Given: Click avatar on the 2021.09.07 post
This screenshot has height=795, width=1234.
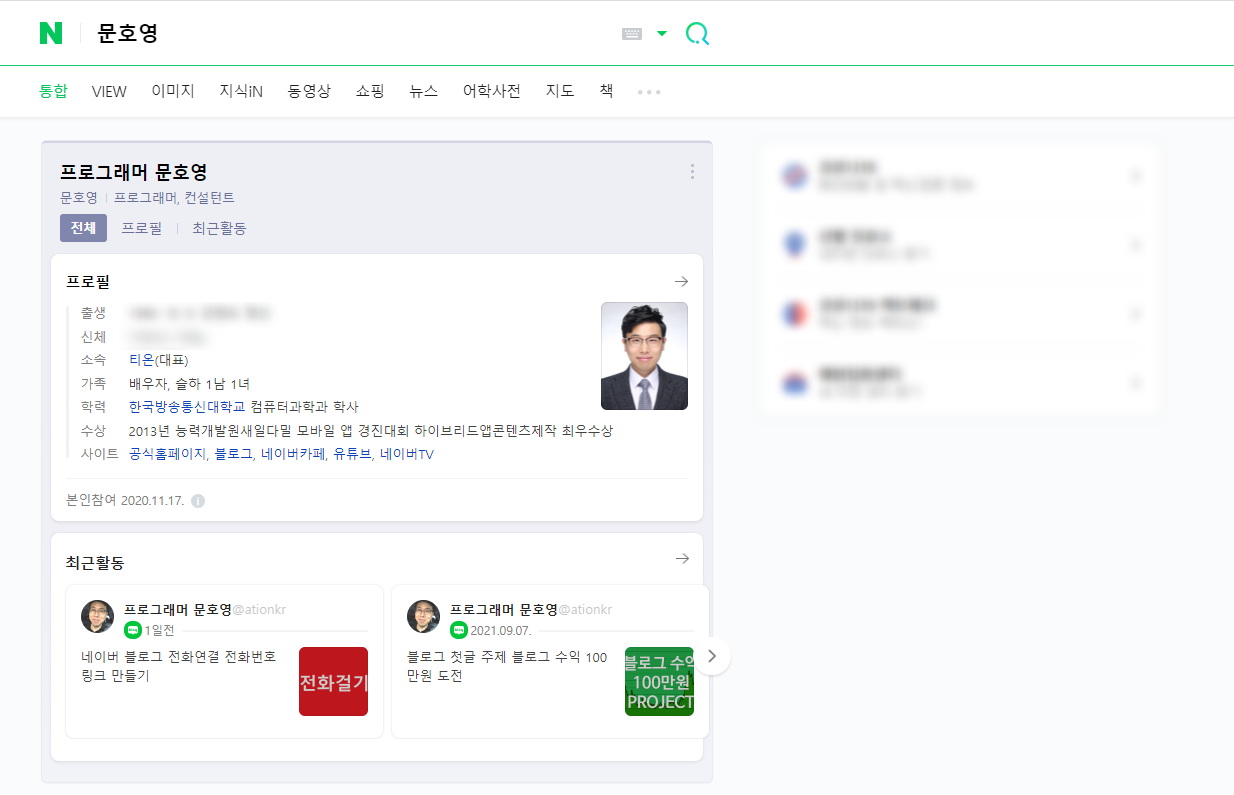Looking at the screenshot, I should click(423, 617).
